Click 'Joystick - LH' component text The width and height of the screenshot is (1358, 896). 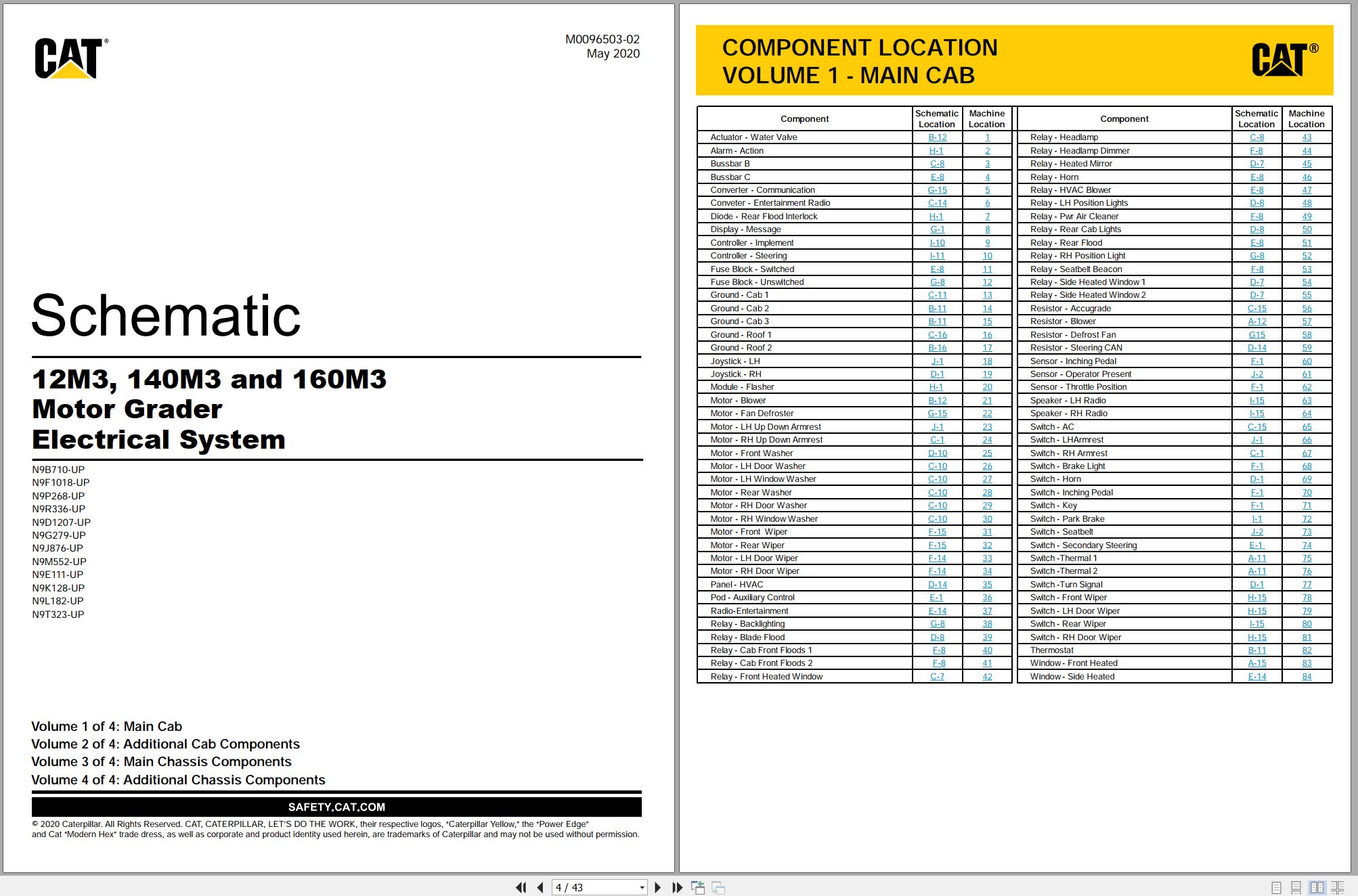point(735,361)
